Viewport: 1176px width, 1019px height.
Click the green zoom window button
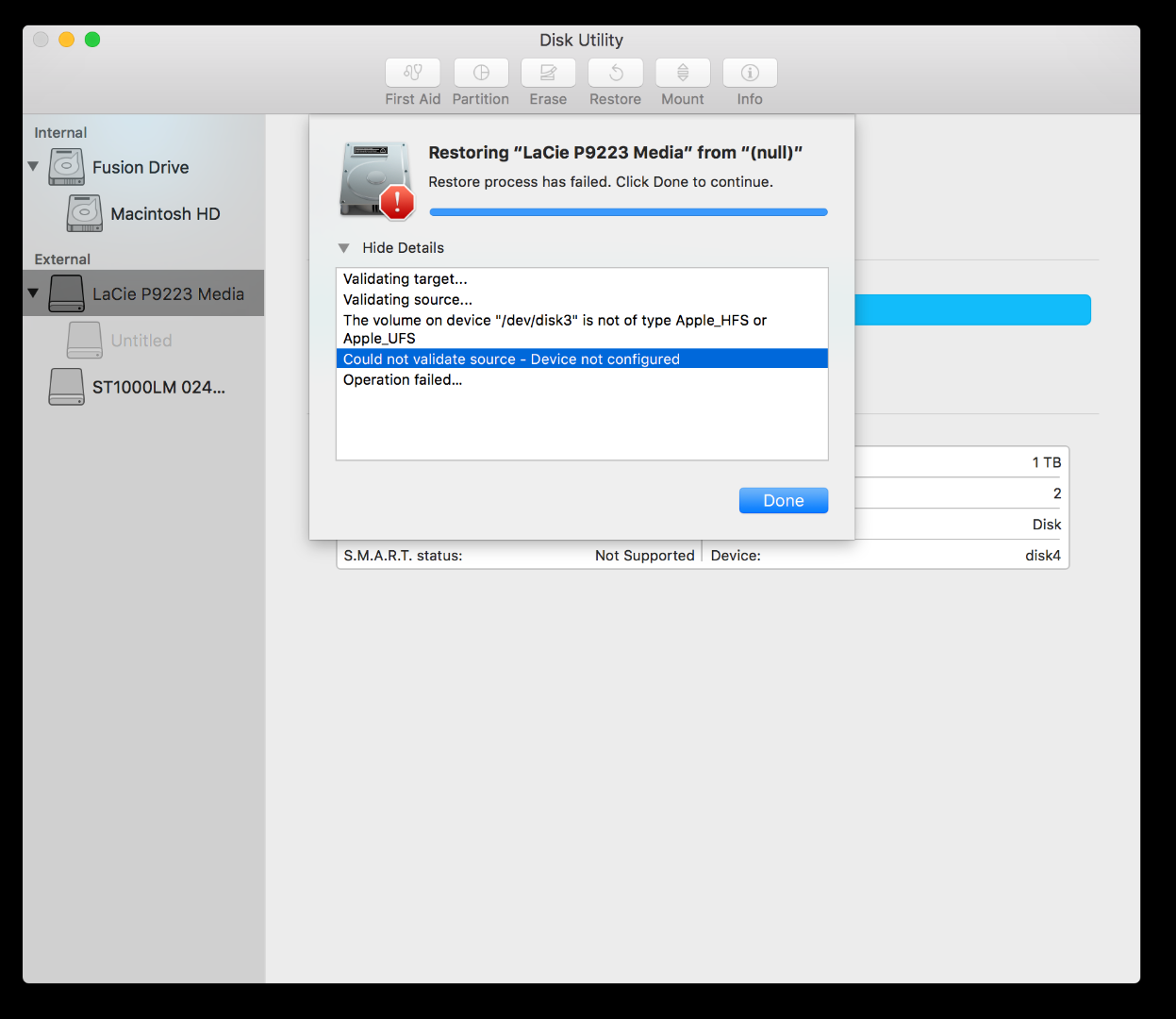point(92,40)
